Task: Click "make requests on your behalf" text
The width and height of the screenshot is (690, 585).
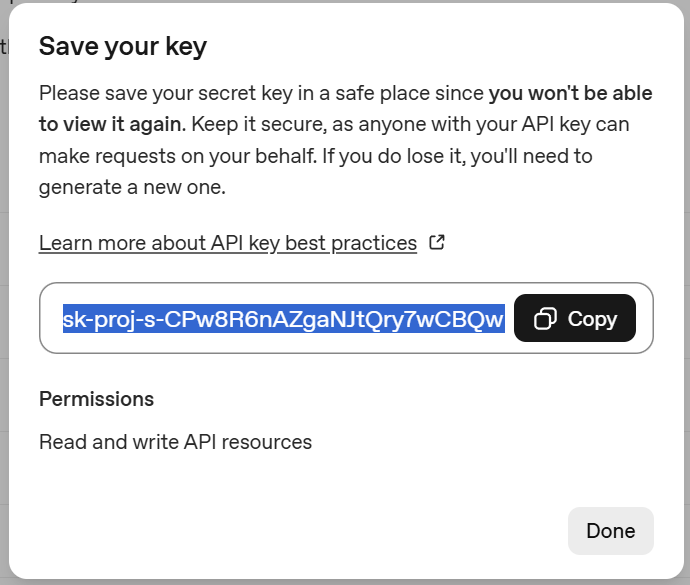Action: tap(170, 156)
